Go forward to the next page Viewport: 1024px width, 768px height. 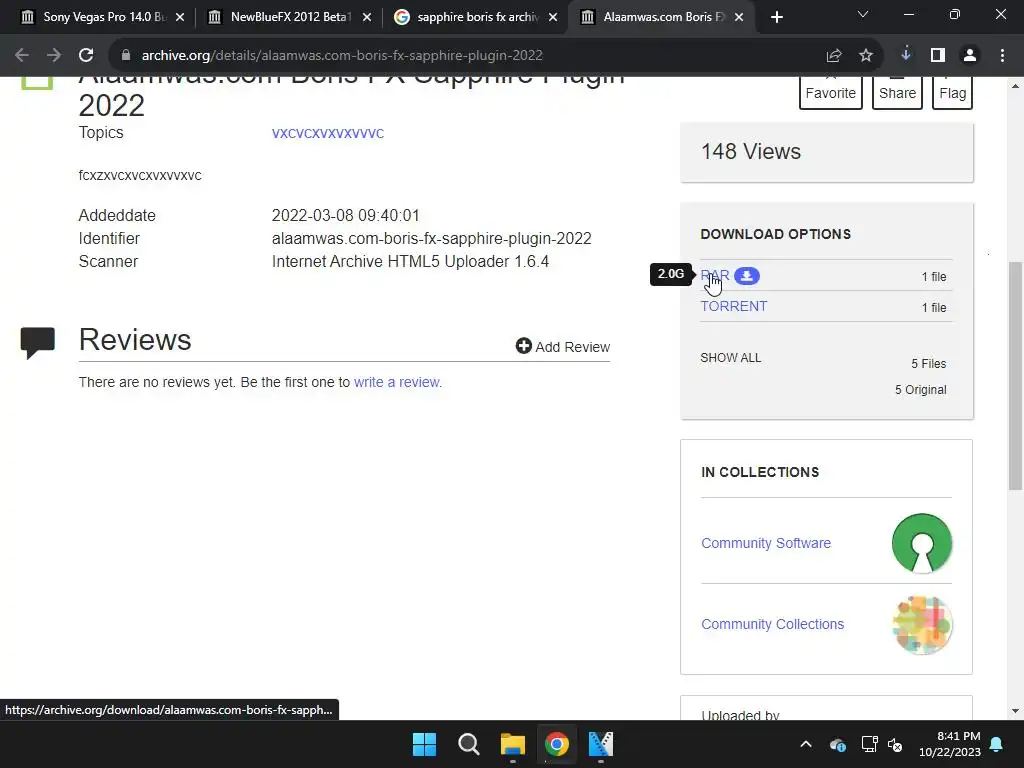pos(54,56)
